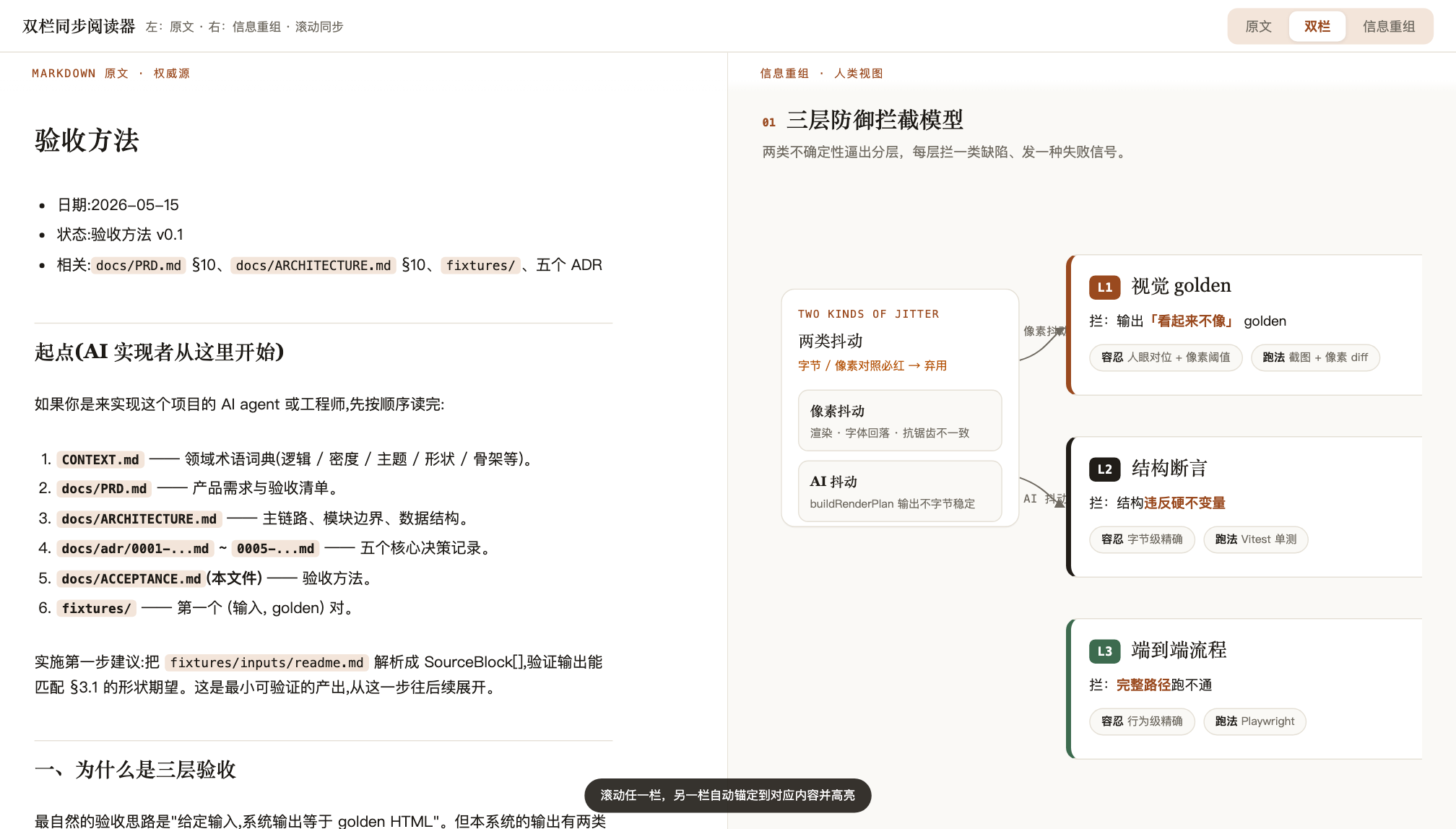The width and height of the screenshot is (1456, 829).
Task: Click docs/ACCEPTANCE.md list entry
Action: coord(131,579)
